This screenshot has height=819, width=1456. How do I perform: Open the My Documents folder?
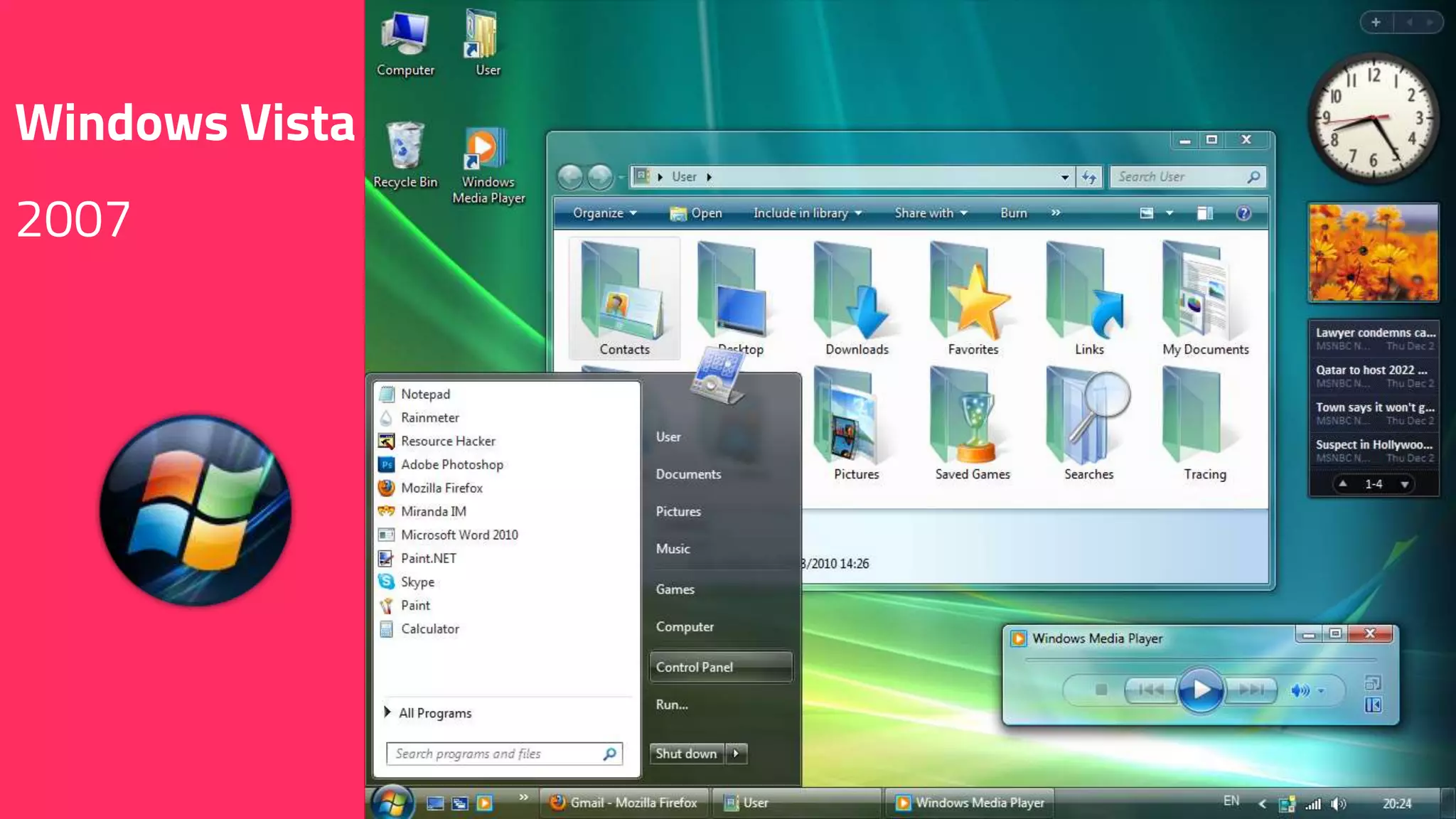[1205, 299]
